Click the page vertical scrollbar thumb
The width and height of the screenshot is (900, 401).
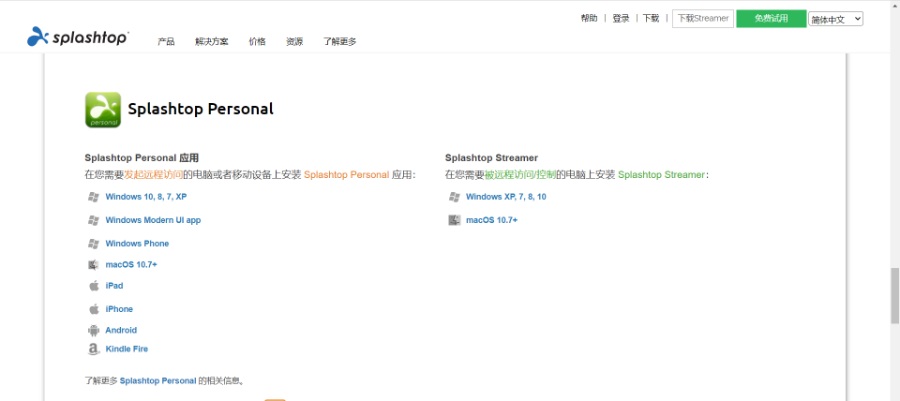coord(895,295)
